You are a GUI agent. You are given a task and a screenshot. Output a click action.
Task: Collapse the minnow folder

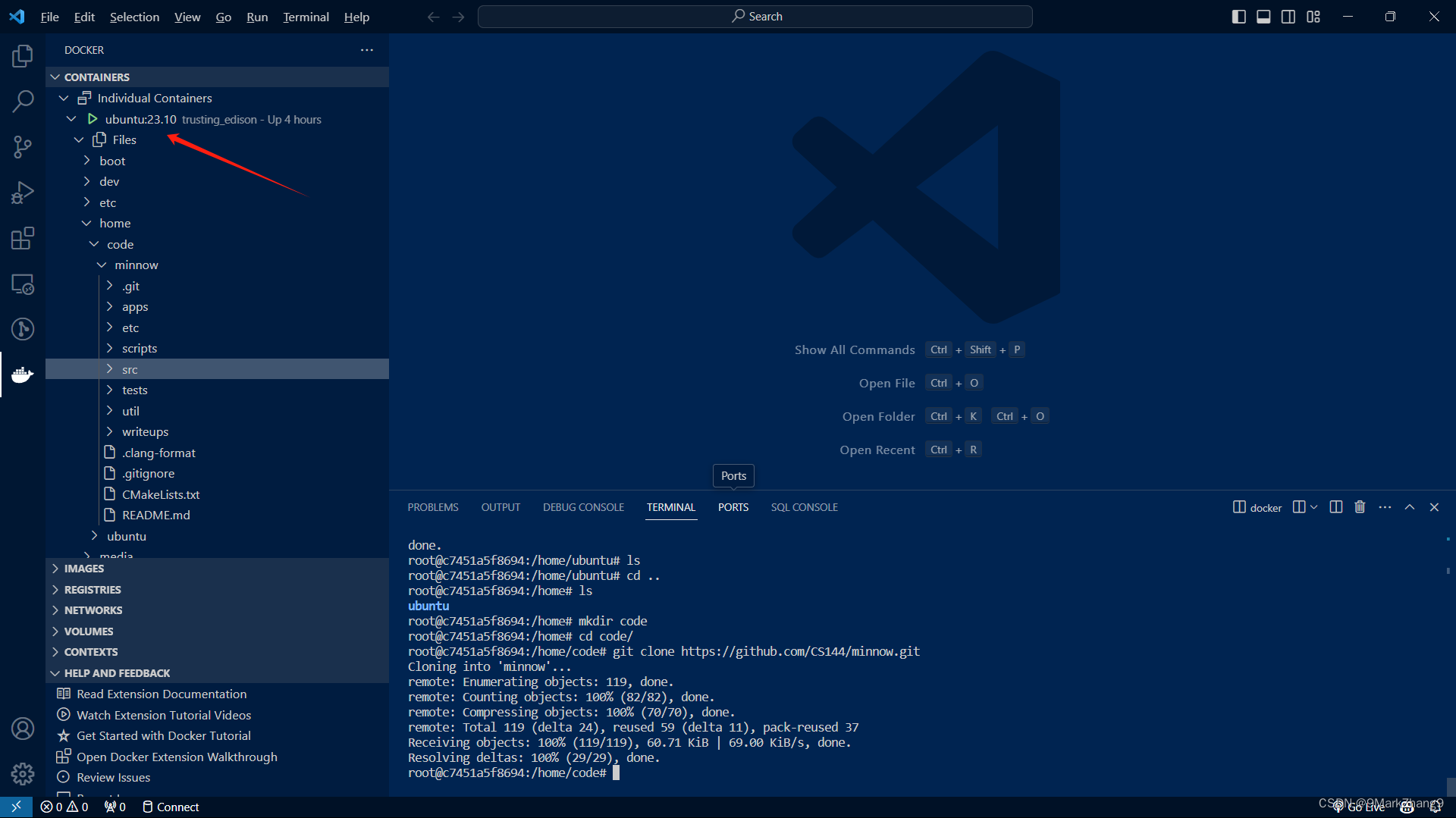click(x=102, y=265)
